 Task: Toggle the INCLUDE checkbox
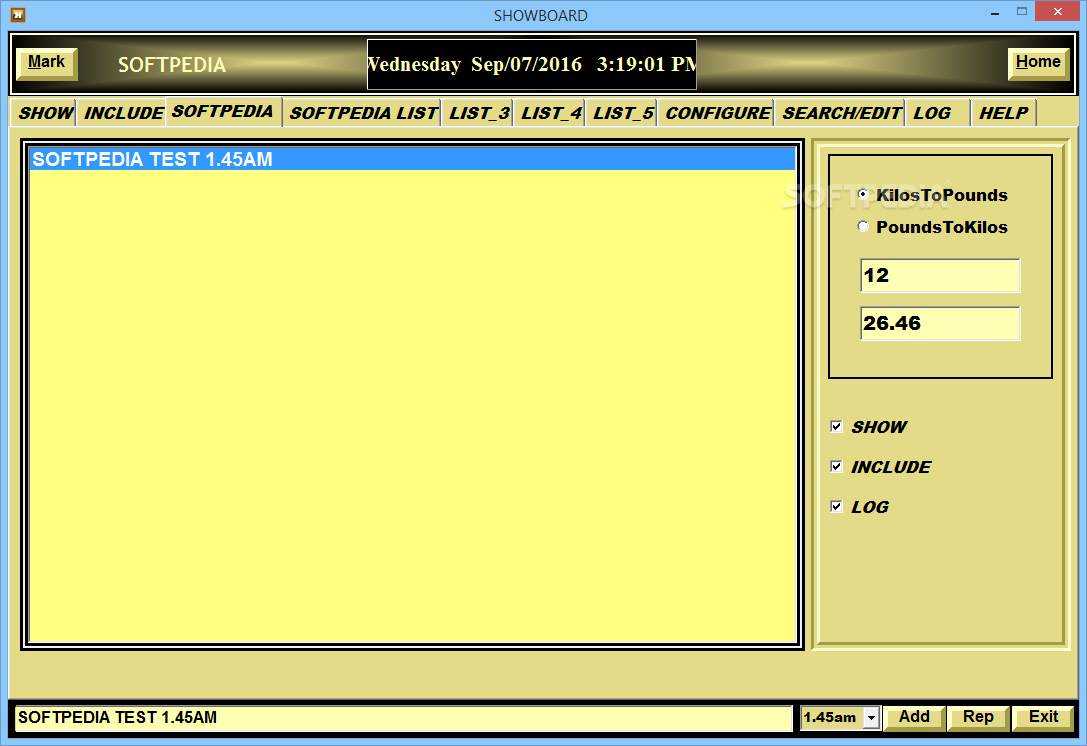[836, 467]
